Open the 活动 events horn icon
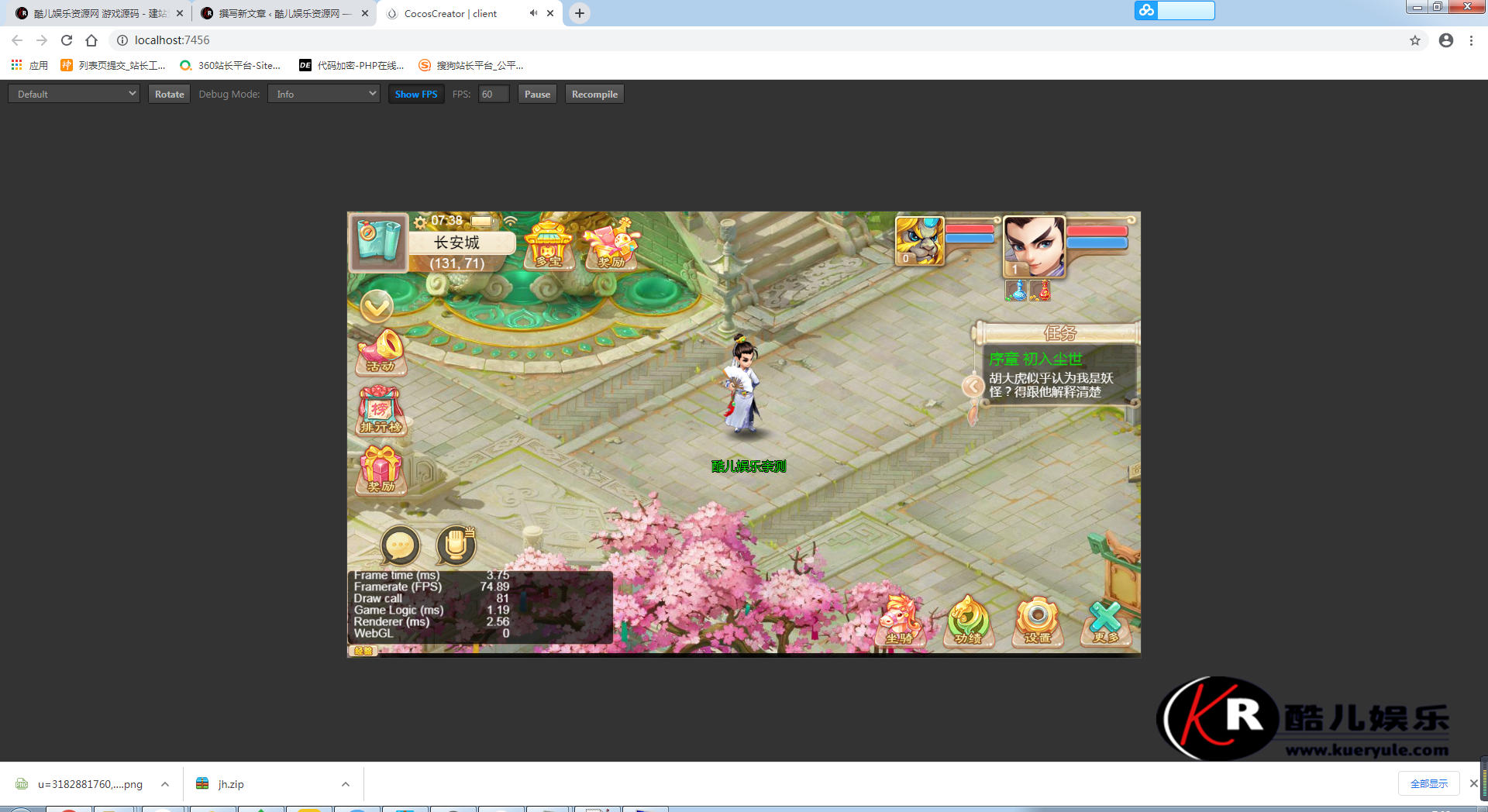The width and height of the screenshot is (1488, 812). 381,352
